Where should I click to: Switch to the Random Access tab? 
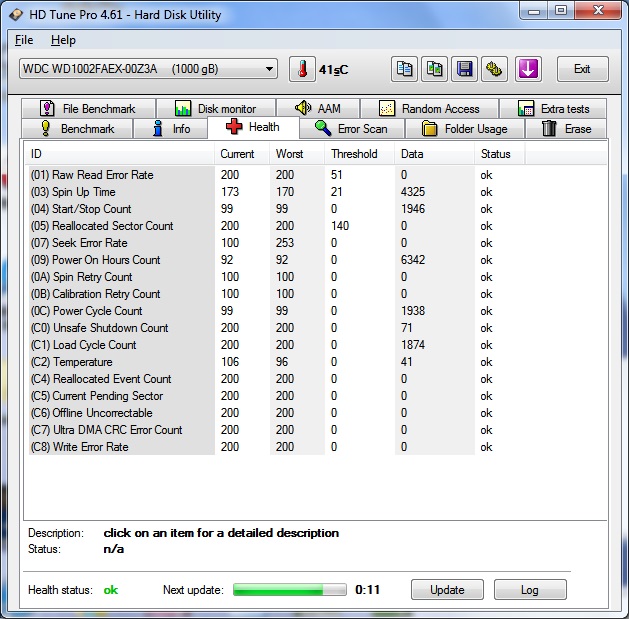click(x=429, y=108)
